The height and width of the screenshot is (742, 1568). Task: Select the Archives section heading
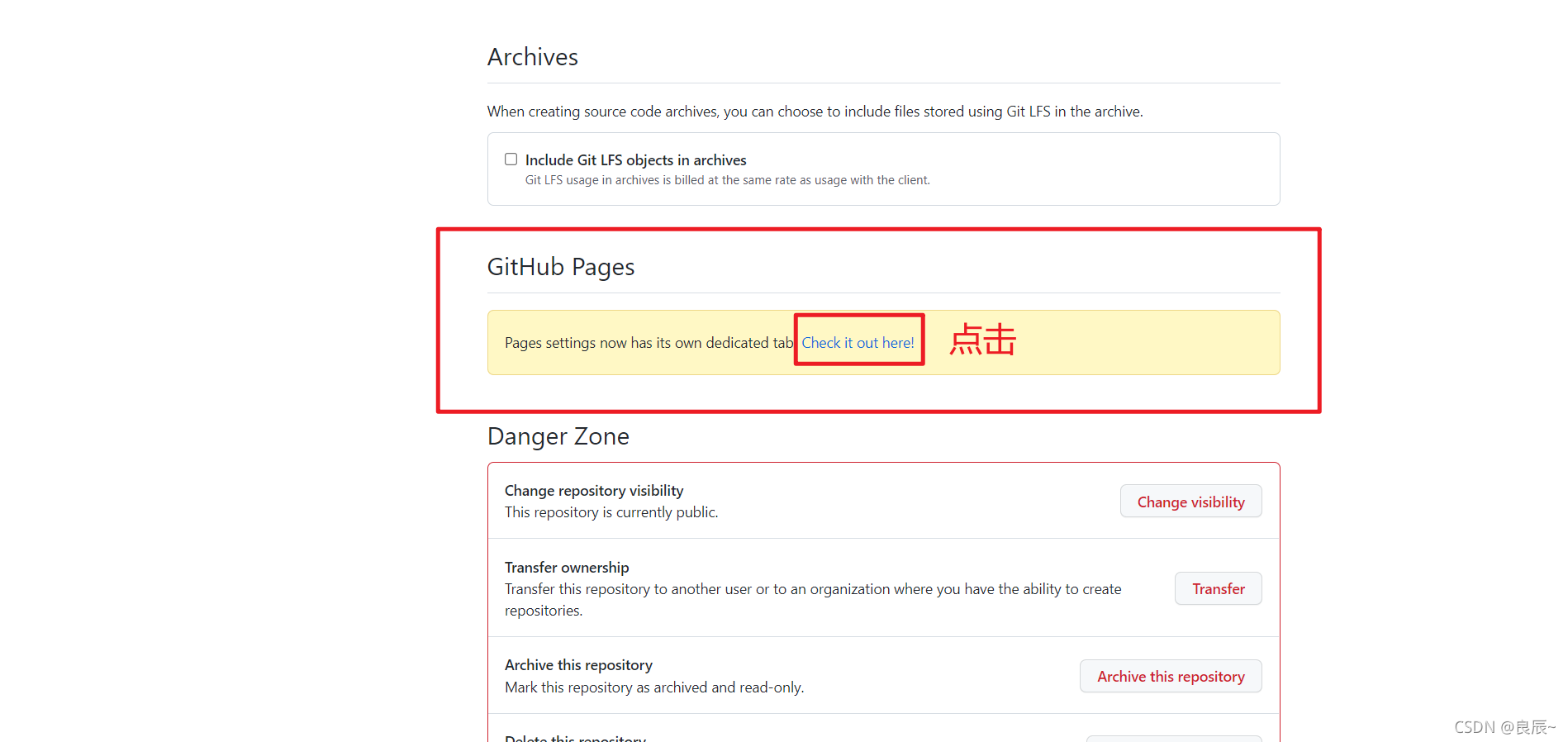coord(533,57)
